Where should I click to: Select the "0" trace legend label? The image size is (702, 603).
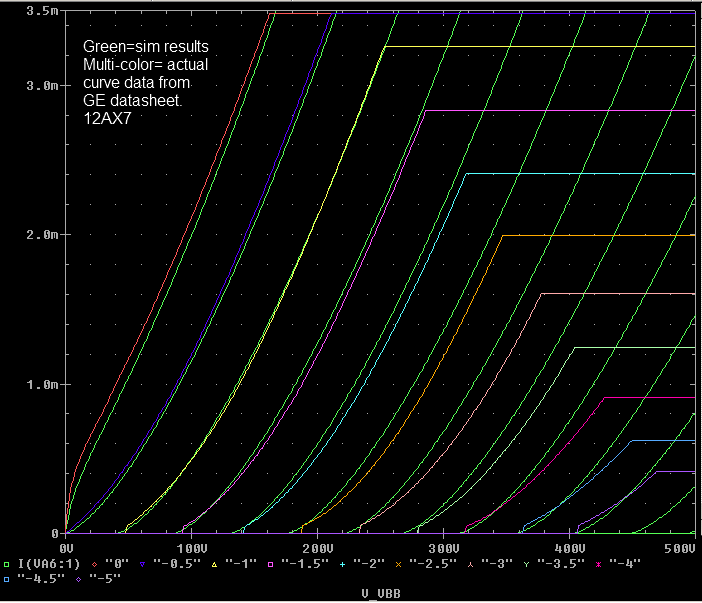(x=117, y=564)
